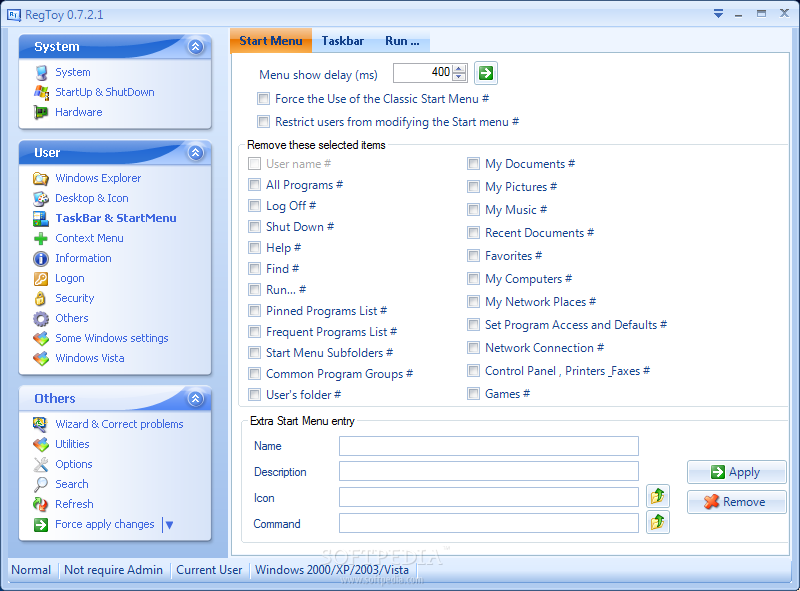Click the "Windows 2000/XP/2003/Vista" status text
Viewport: 800px width, 591px height.
point(332,570)
